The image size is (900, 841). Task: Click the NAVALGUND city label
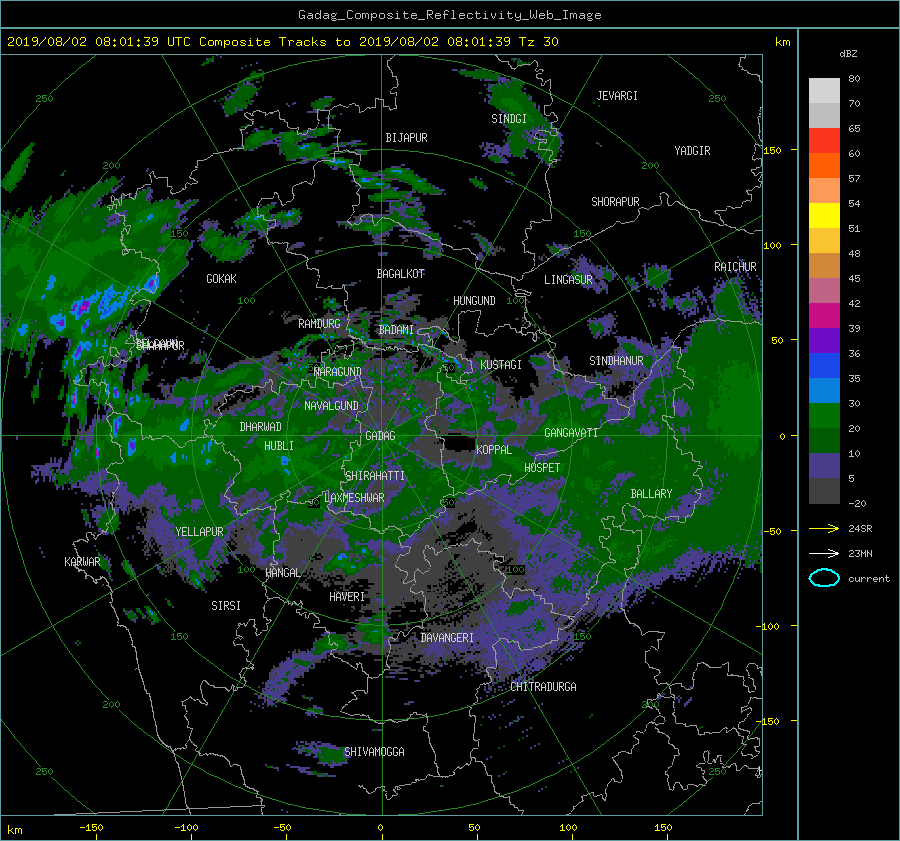coord(331,406)
